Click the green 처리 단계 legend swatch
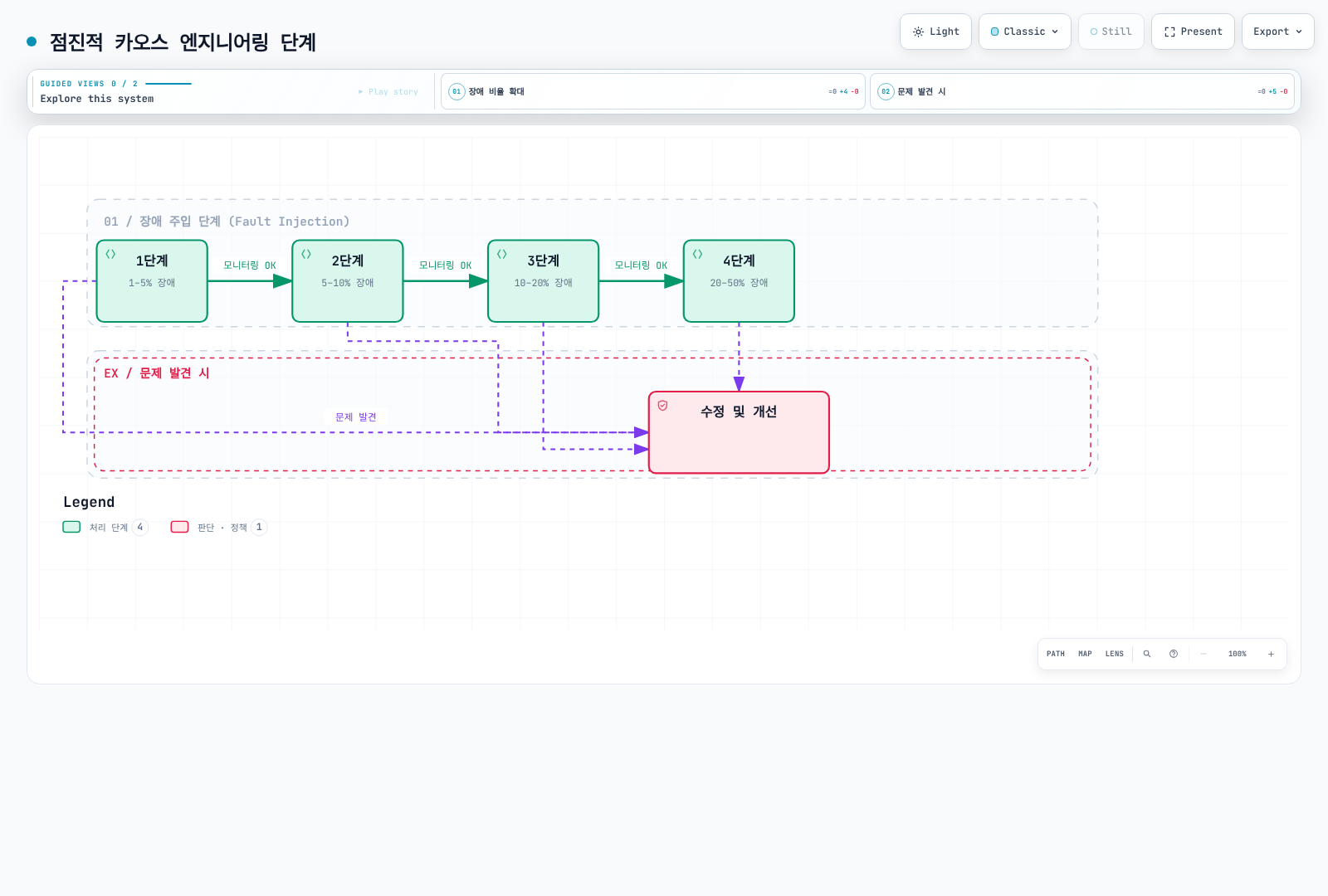The image size is (1328, 896). [71, 527]
